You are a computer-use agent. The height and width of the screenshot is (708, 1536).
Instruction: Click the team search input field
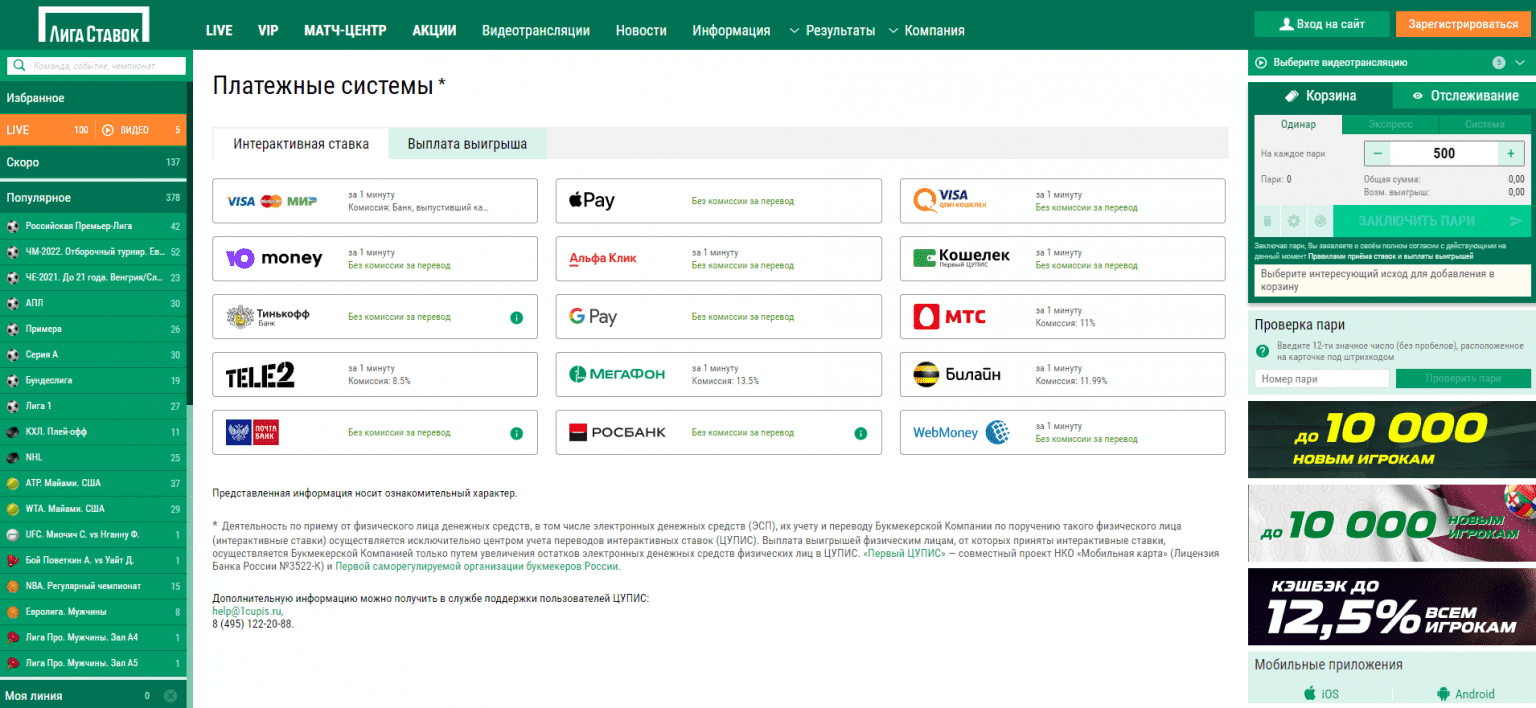[97, 66]
